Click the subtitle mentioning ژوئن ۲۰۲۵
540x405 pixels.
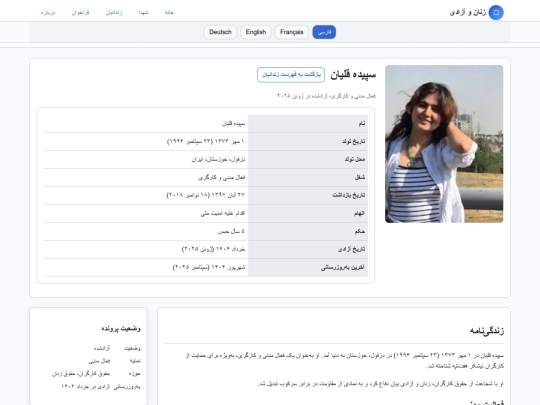(326, 96)
